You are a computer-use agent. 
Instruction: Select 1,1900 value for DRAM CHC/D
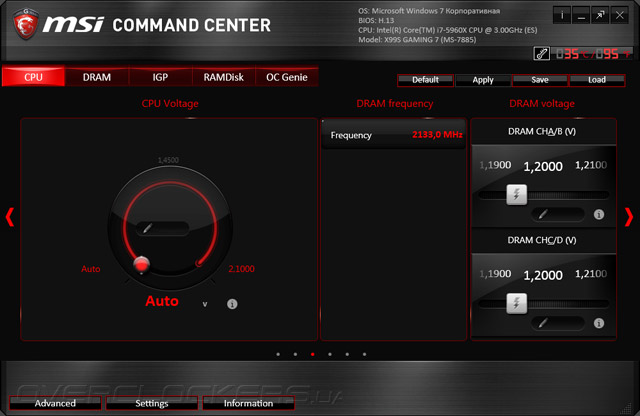495,274
